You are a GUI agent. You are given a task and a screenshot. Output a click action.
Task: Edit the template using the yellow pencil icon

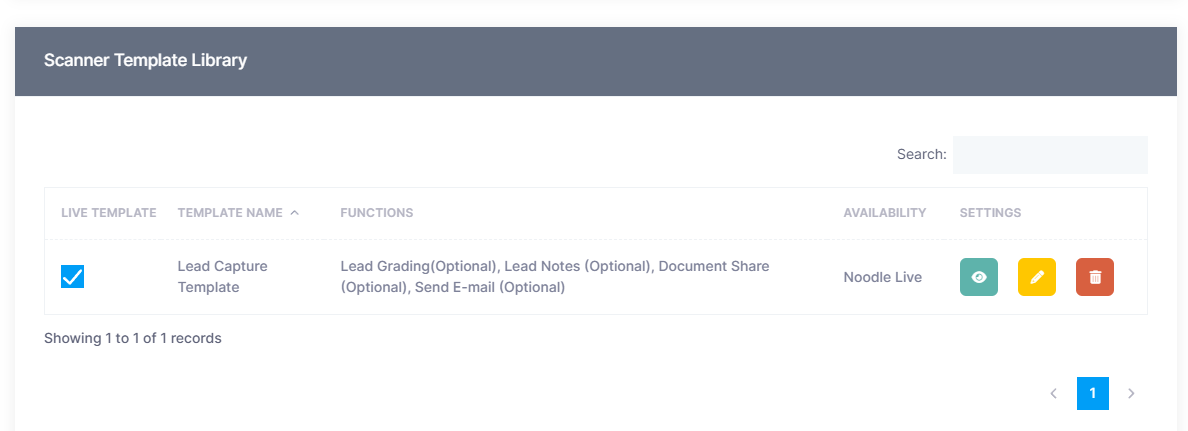point(1036,277)
